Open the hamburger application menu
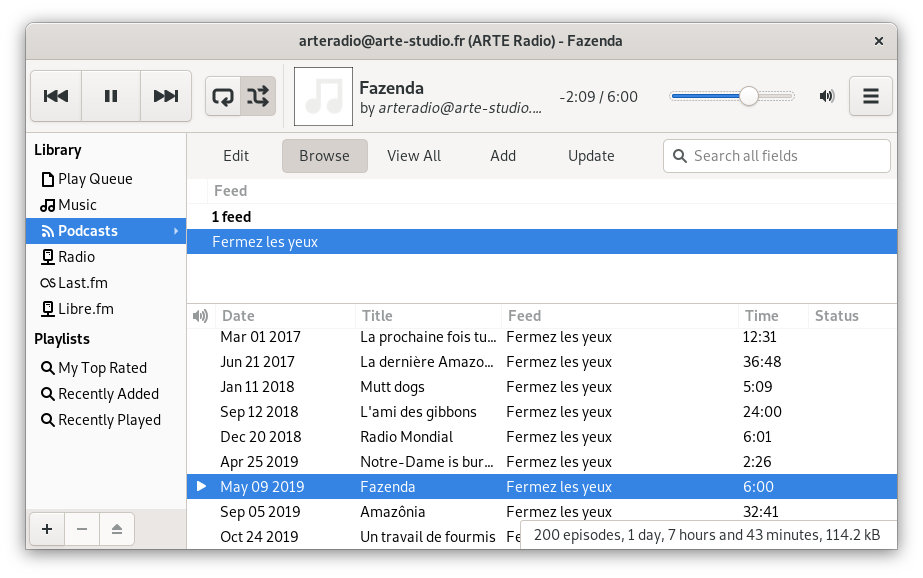Screen dimensions: 923x578 [870, 96]
